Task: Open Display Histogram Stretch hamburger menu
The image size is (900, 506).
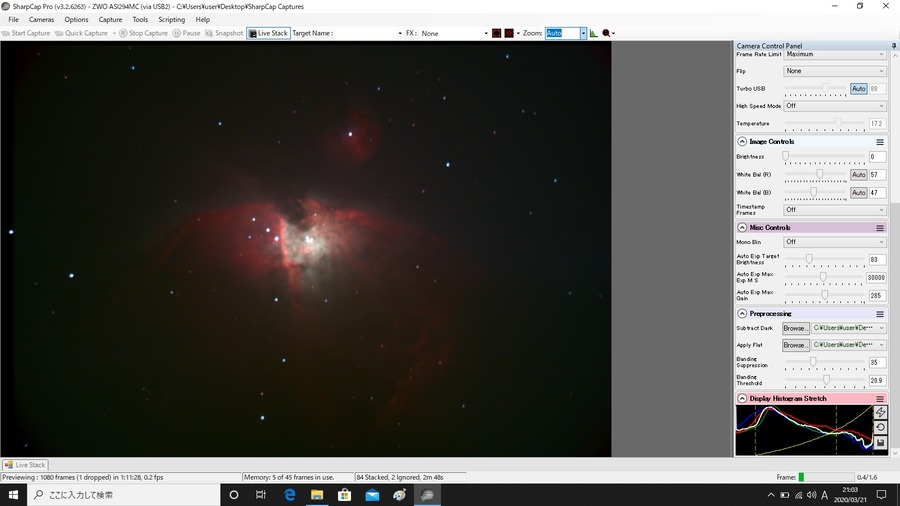Action: [x=880, y=398]
